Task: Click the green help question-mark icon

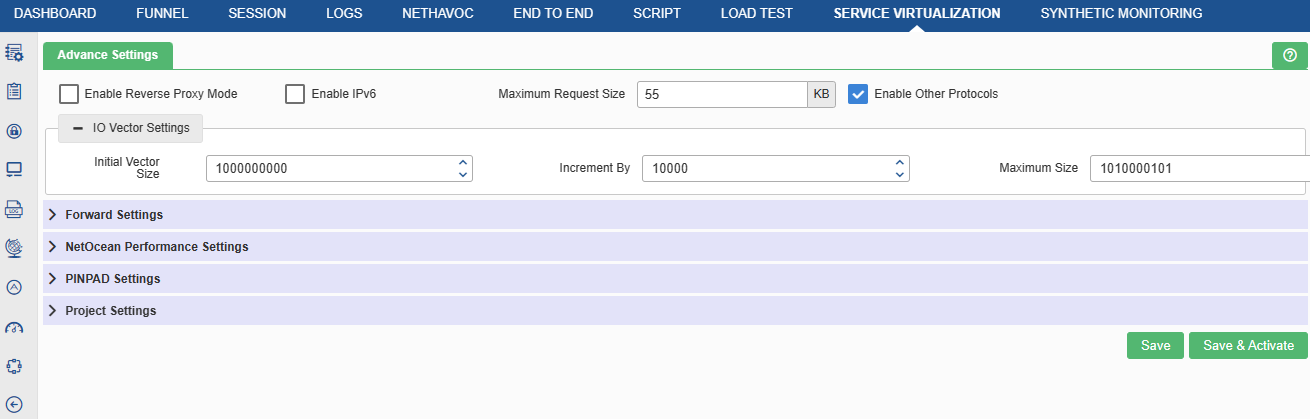Action: tap(1289, 56)
